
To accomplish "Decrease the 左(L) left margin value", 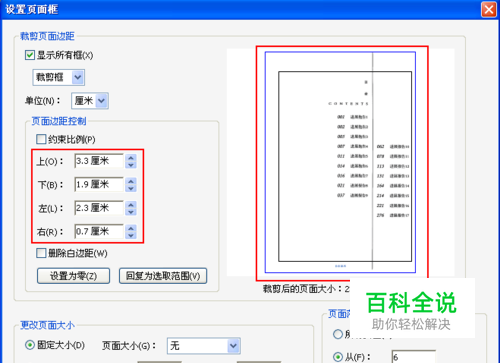I will click(131, 212).
